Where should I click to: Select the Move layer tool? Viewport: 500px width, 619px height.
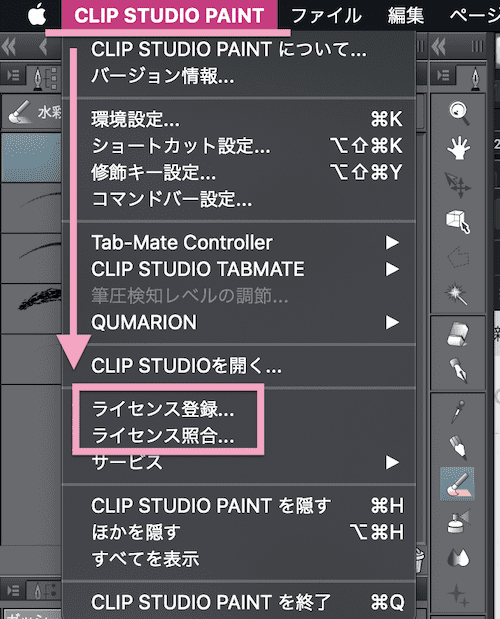[x=458, y=185]
